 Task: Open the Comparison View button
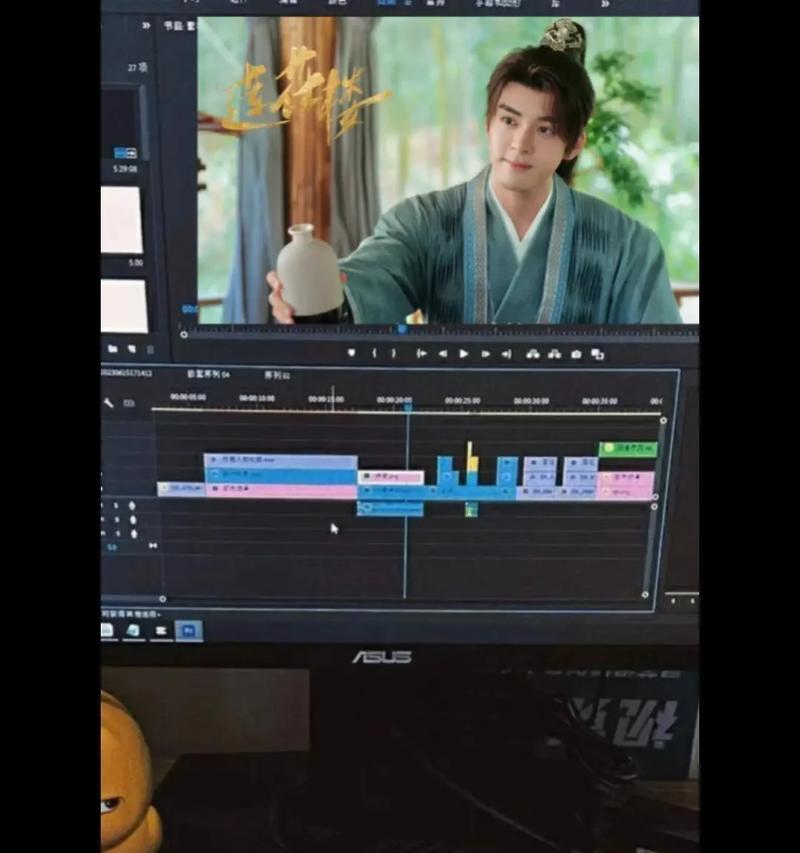598,355
